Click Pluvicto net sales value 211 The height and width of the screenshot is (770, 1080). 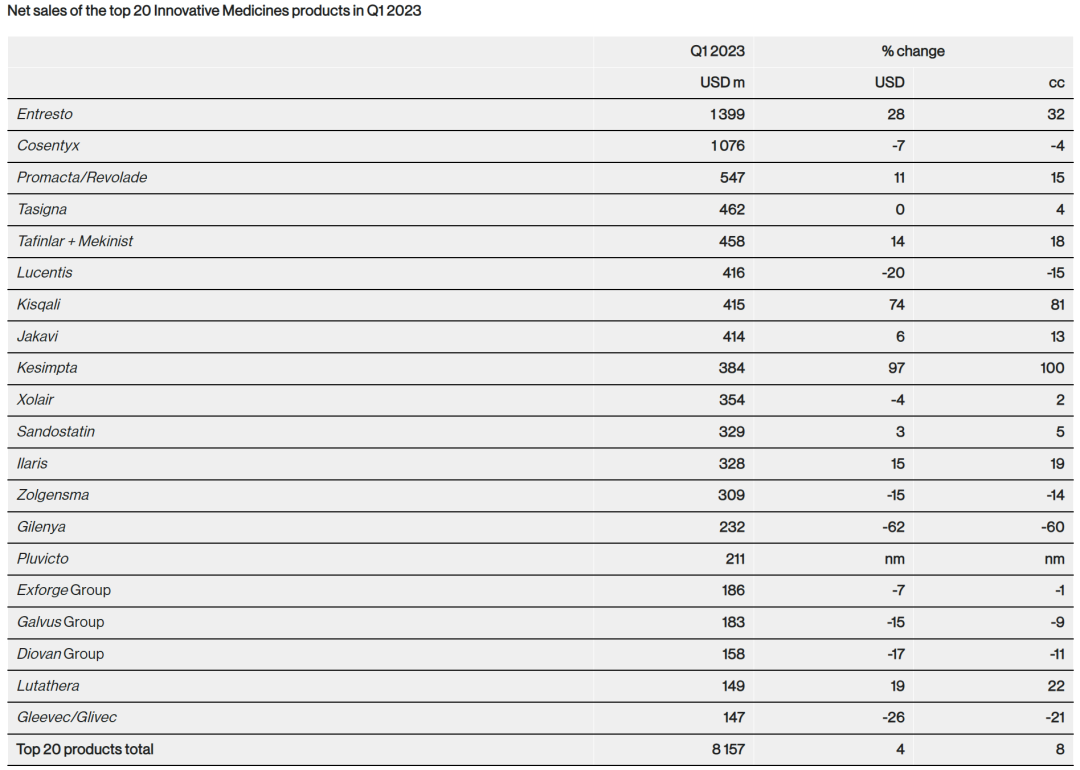coord(734,559)
